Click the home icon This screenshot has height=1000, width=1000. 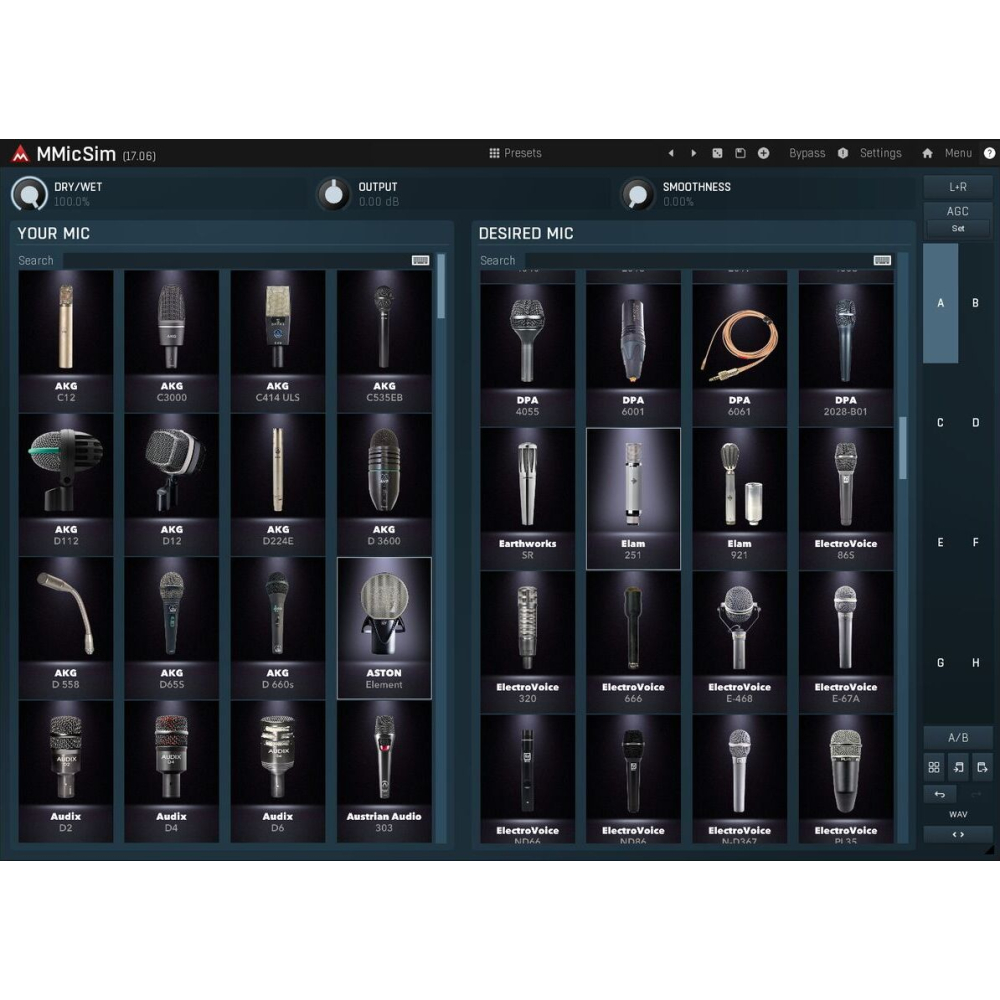click(927, 153)
